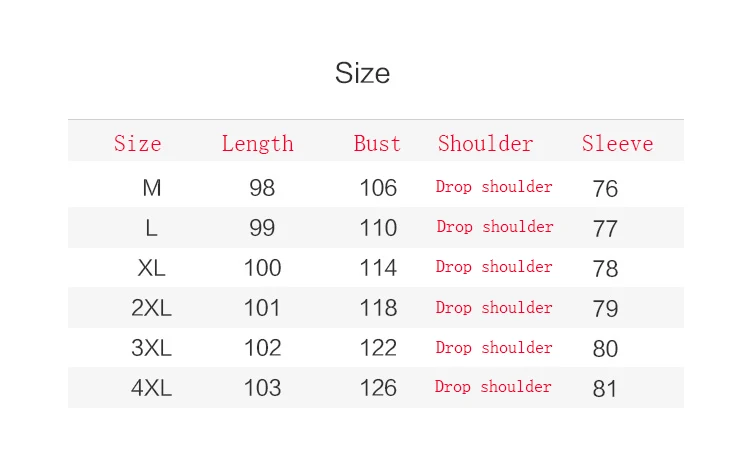Click length value 103 in 4XL row

click(x=263, y=388)
